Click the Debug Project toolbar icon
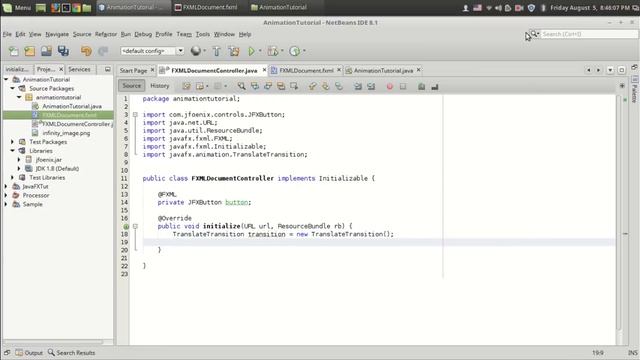Viewport: 640px width, 360px height. (x=272, y=51)
